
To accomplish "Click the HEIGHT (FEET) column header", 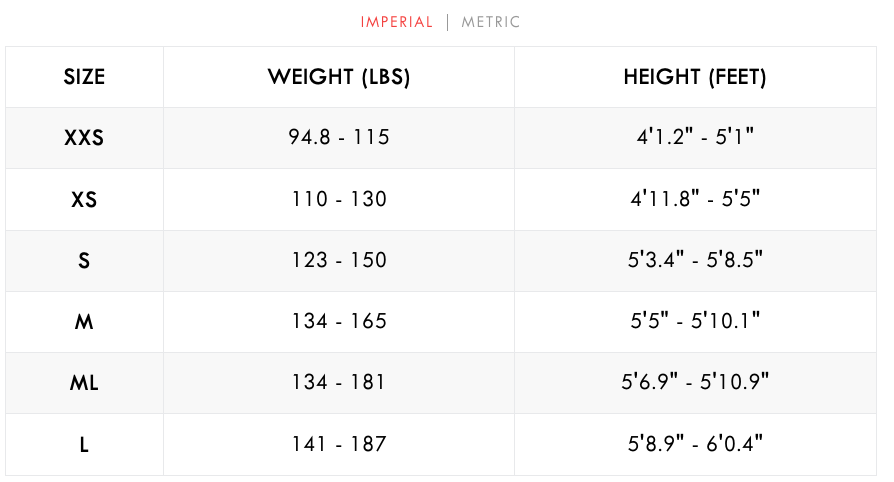I will tap(695, 77).
